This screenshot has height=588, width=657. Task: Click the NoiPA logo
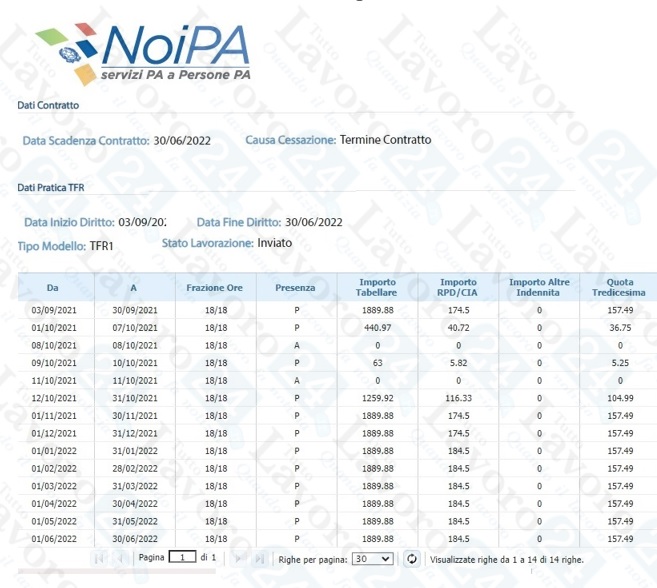pyautogui.click(x=142, y=54)
